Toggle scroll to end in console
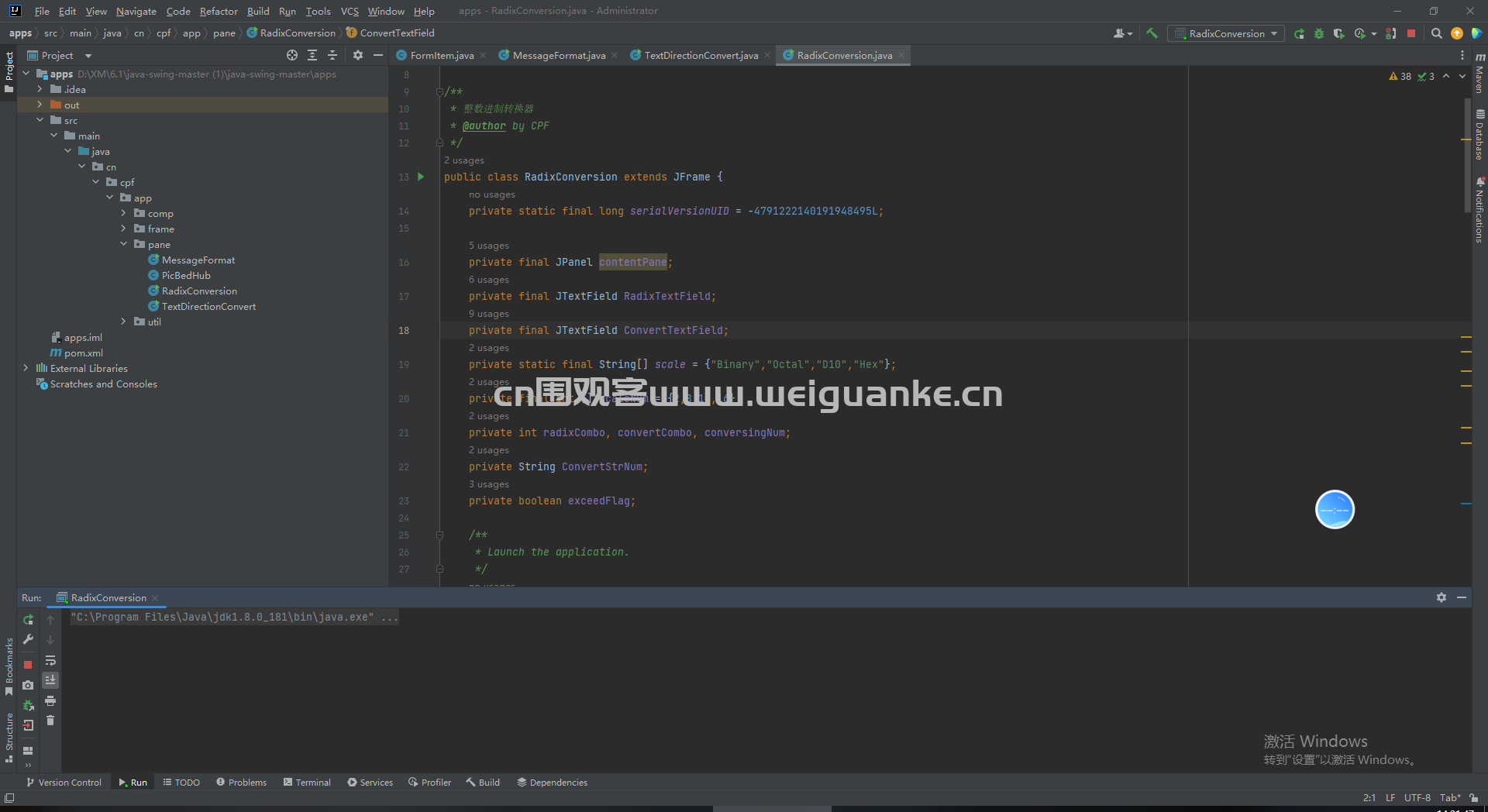This screenshot has height=812, width=1488. (x=50, y=680)
